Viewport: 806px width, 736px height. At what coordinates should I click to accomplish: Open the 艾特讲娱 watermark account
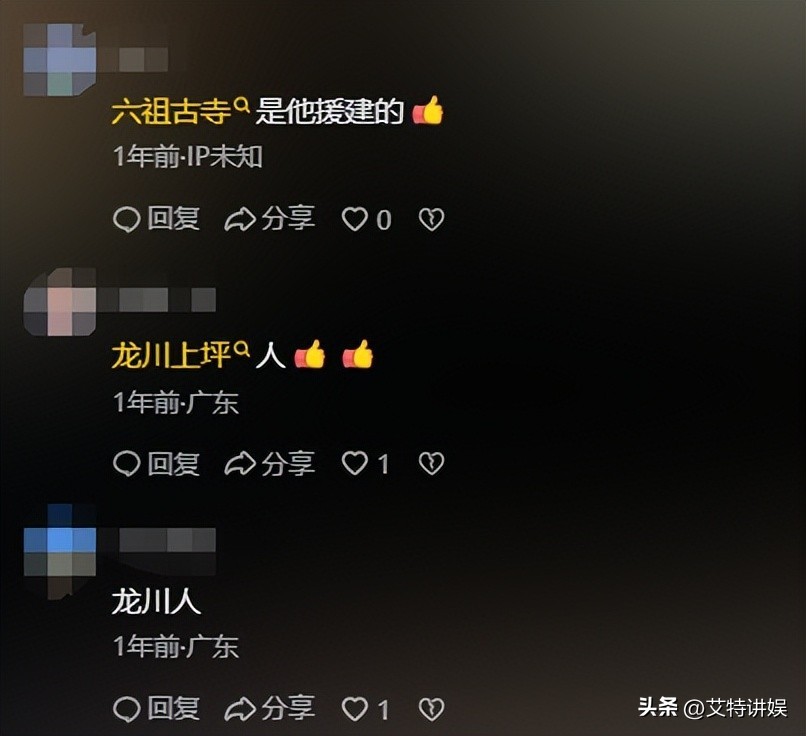(x=736, y=708)
